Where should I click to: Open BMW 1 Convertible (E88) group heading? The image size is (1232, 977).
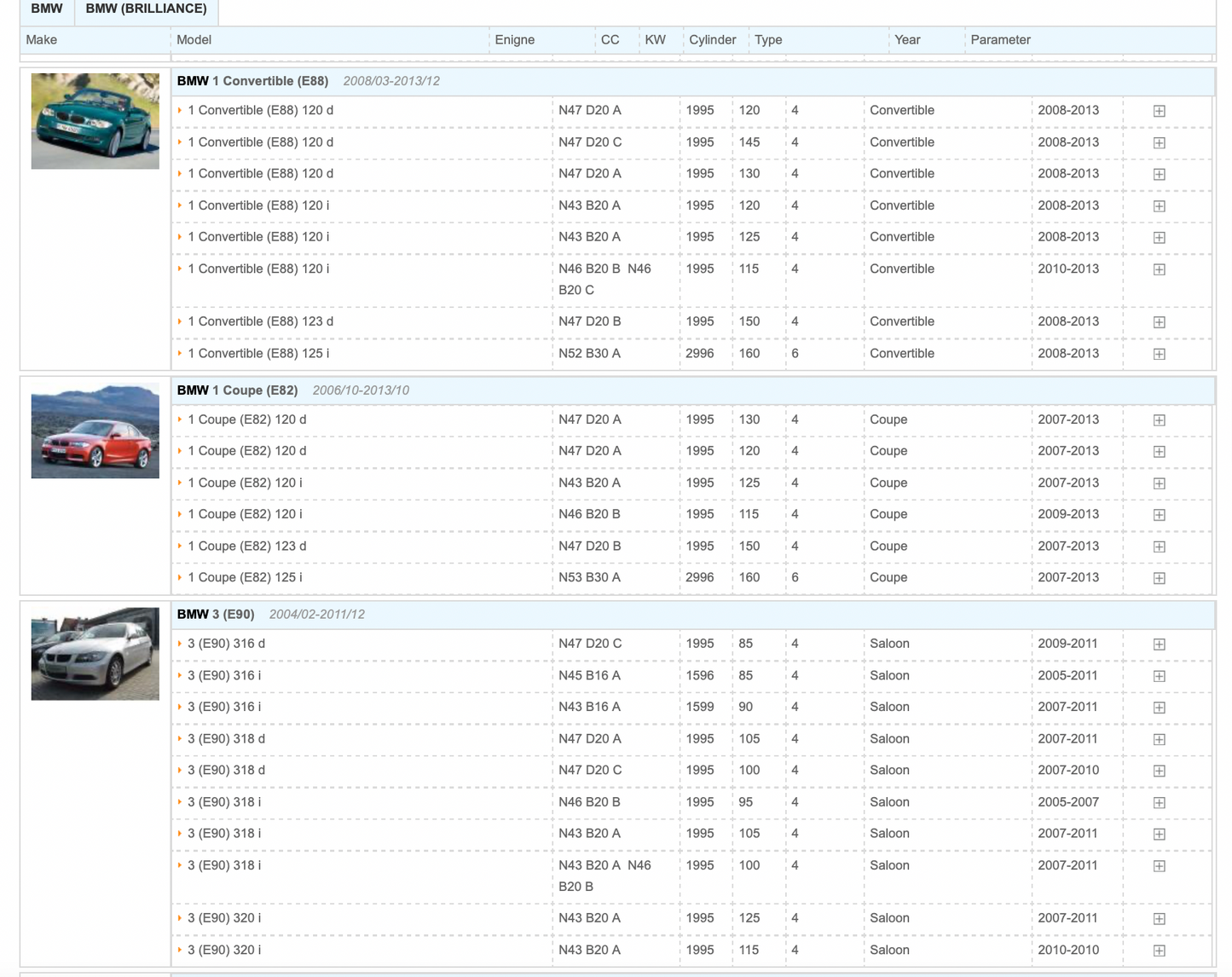(x=252, y=81)
